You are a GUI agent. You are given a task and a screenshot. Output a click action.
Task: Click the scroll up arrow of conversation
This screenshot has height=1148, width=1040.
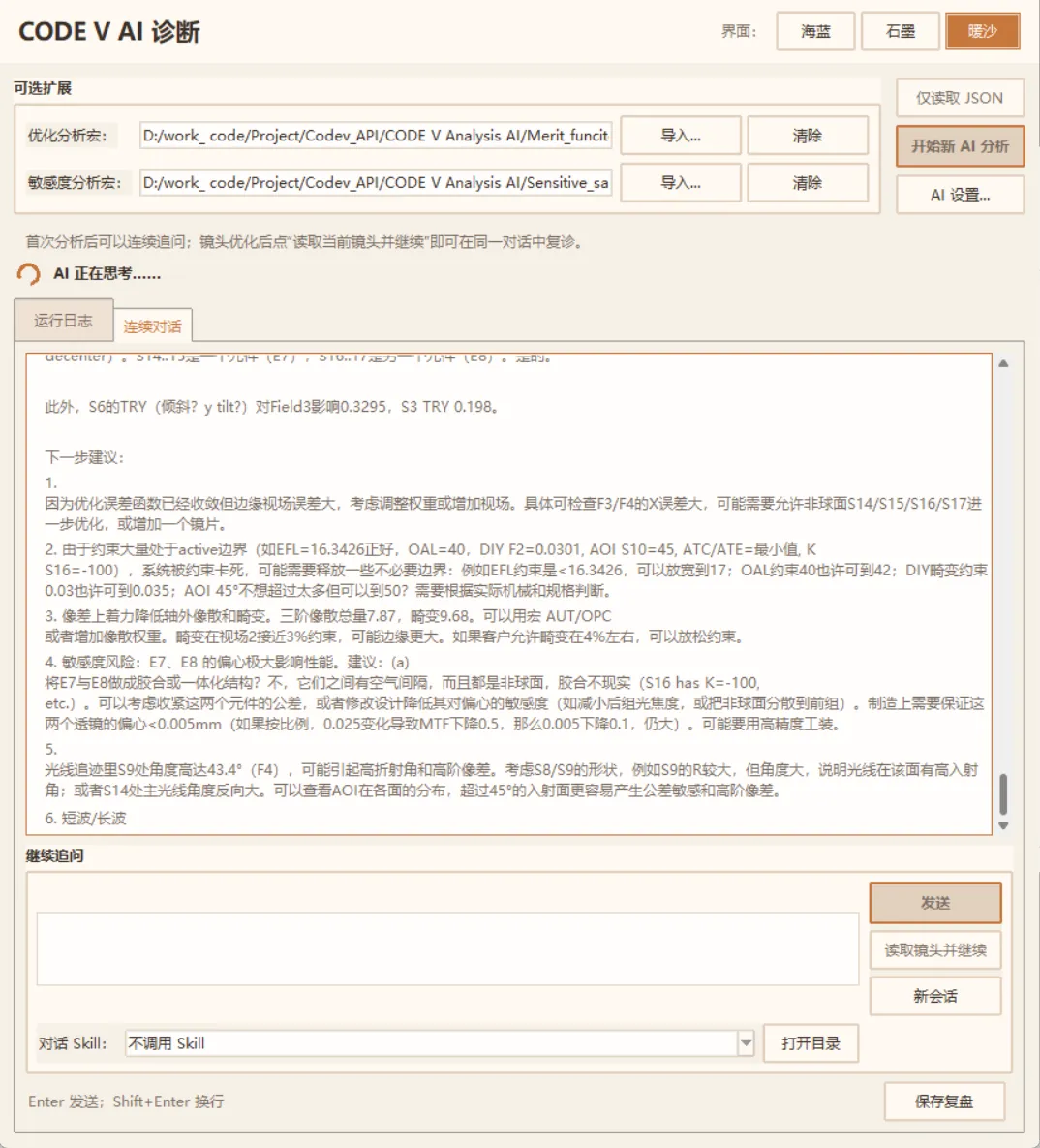1003,363
